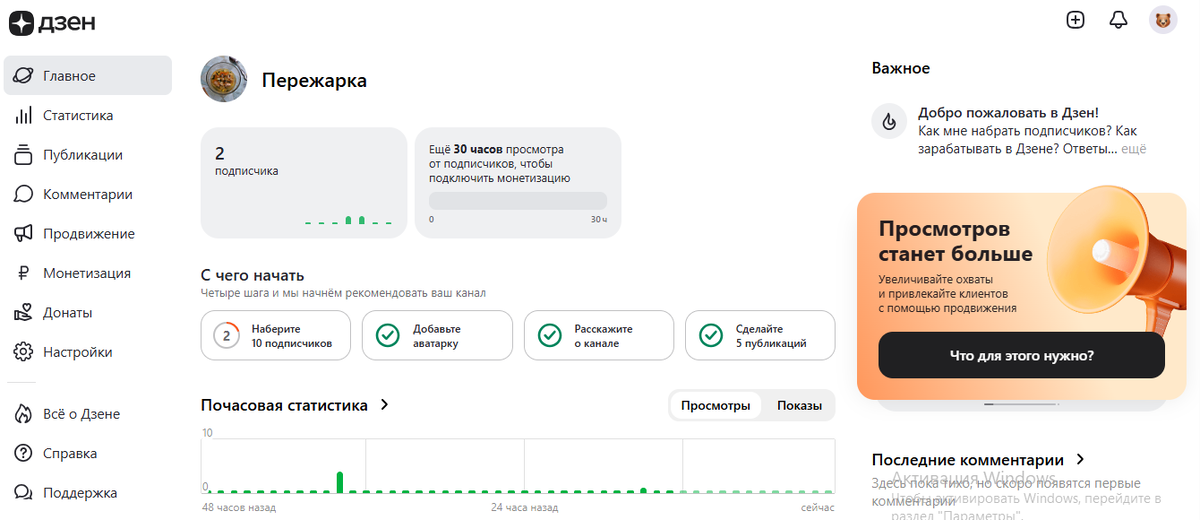
Task: Click the Просмотров станет больше banner headline
Action: tap(955, 241)
